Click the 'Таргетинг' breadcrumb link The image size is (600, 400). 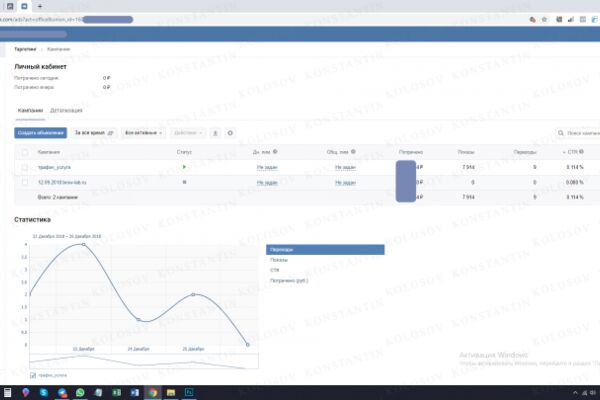tap(25, 49)
